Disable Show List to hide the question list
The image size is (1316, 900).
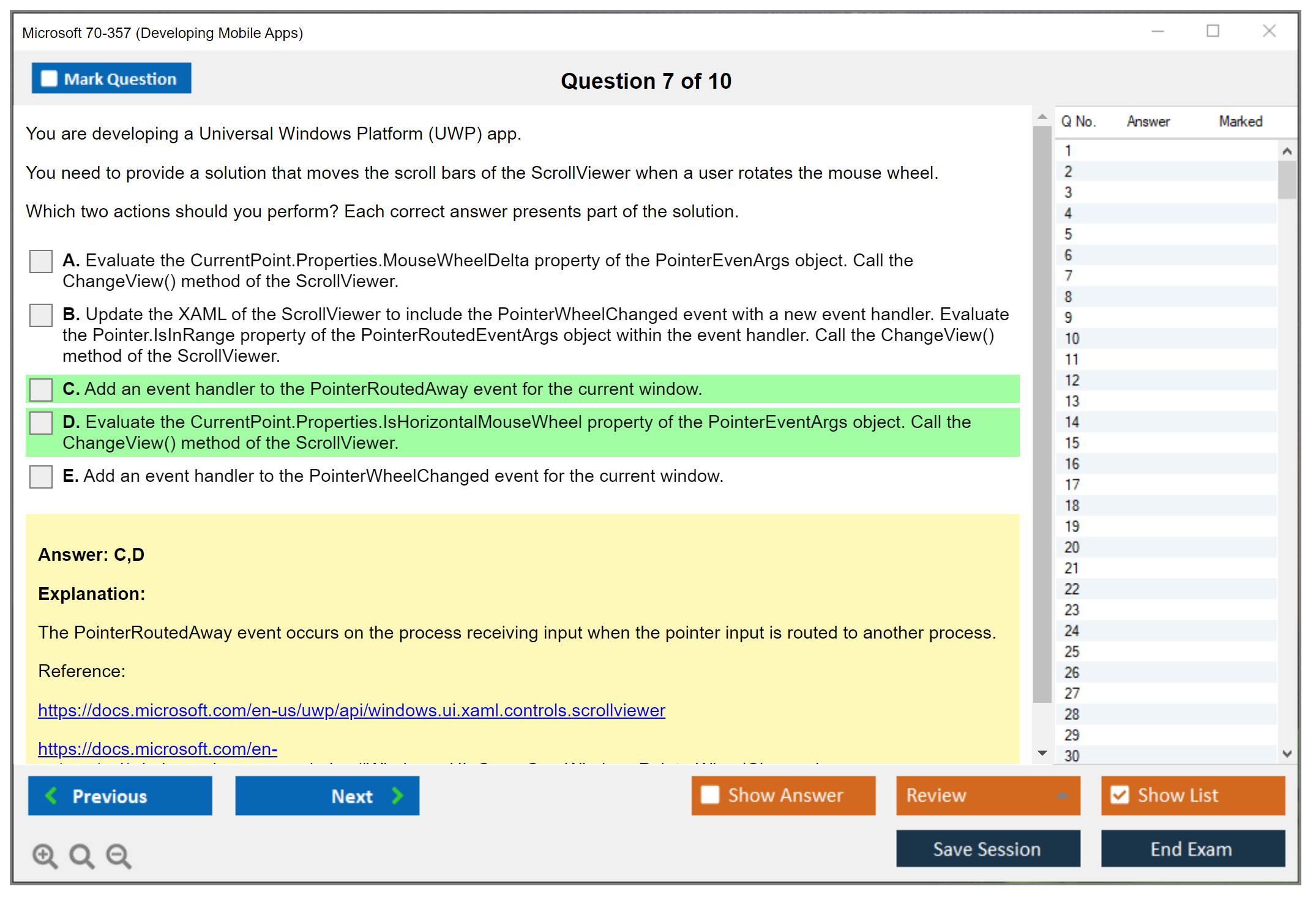(x=1120, y=795)
